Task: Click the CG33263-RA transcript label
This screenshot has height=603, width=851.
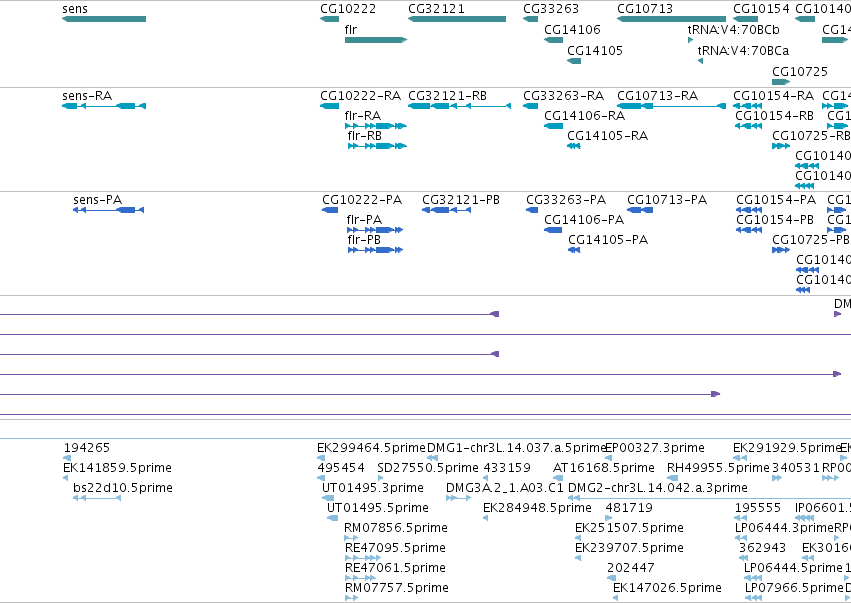Action: [563, 96]
